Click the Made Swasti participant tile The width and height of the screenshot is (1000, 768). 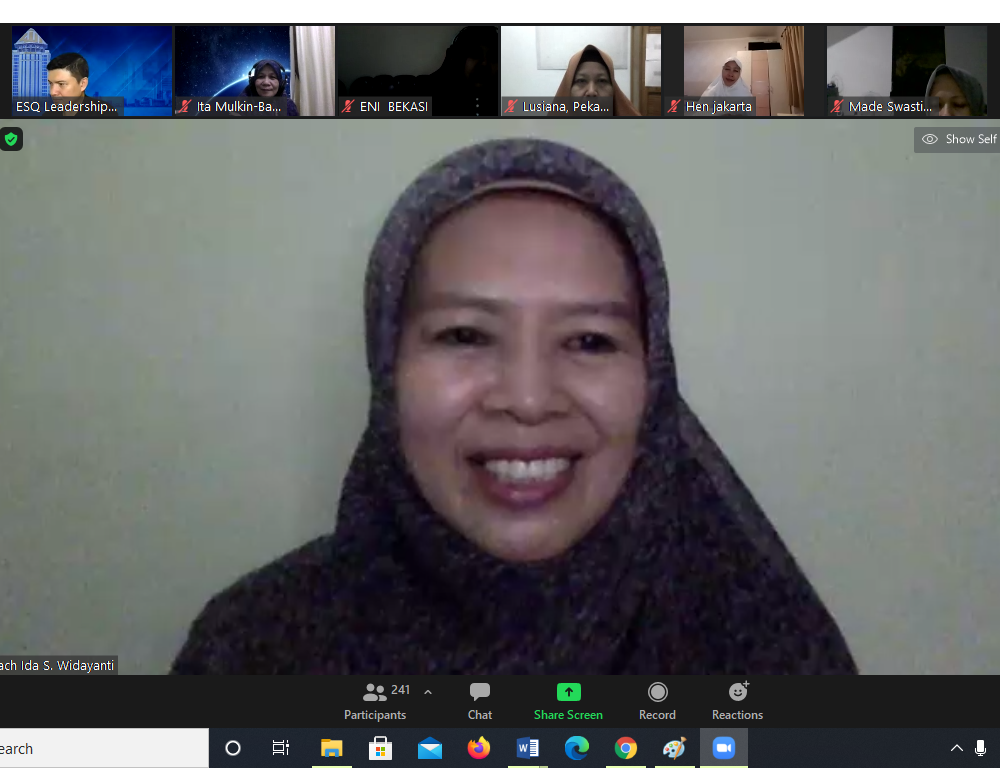pyautogui.click(x=905, y=70)
